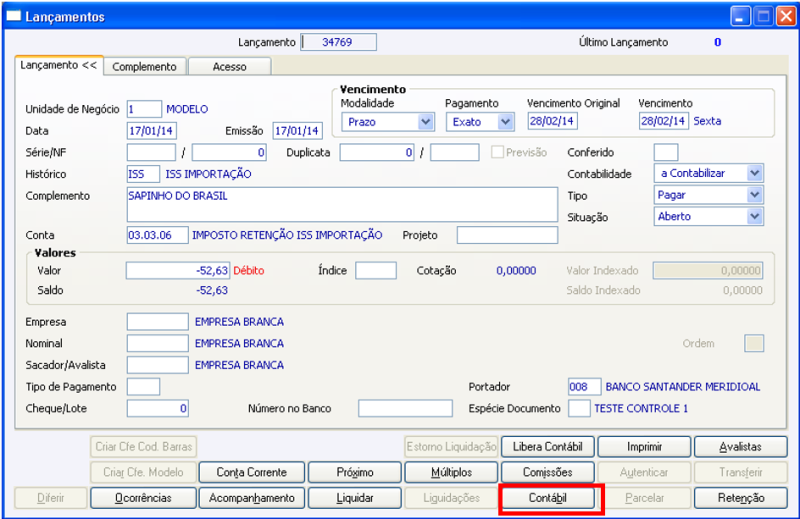Click the Data field 17/01/14
Image resolution: width=800 pixels, height=519 pixels.
152,131
